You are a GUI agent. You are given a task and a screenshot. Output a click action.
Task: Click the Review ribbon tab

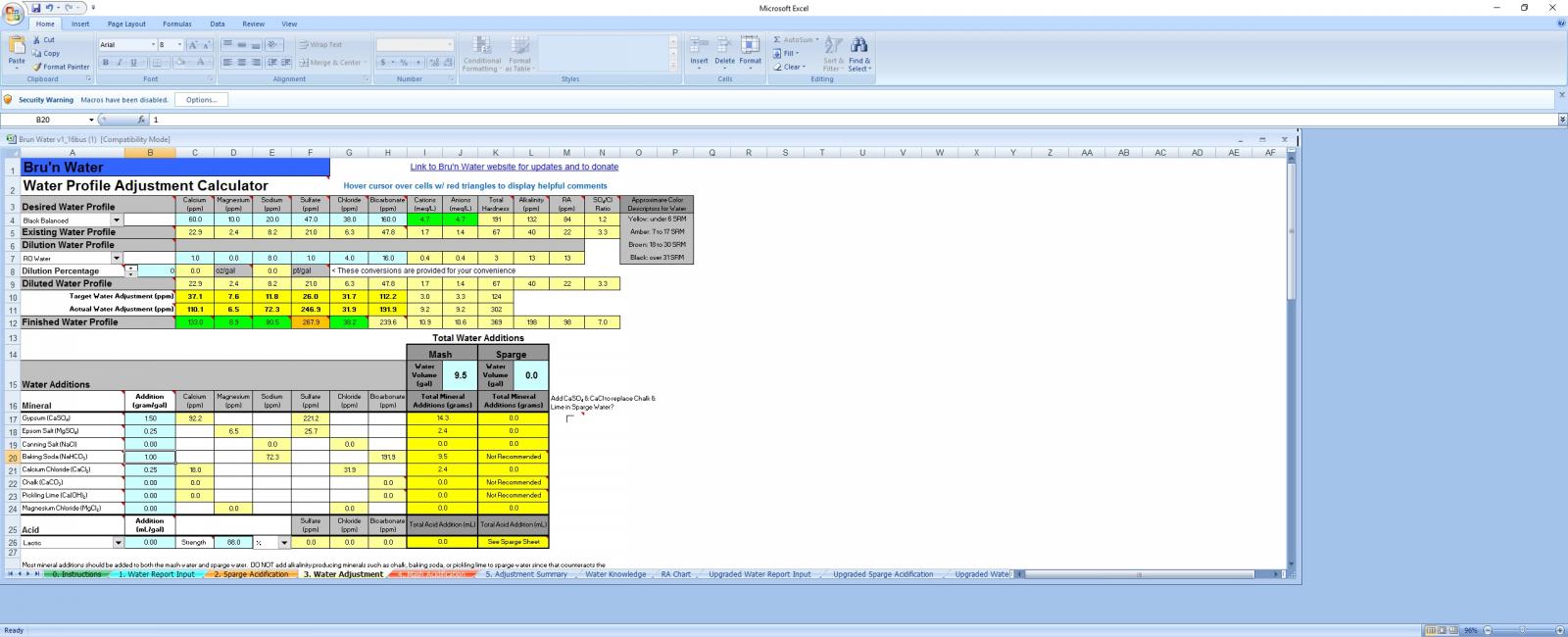[x=253, y=24]
